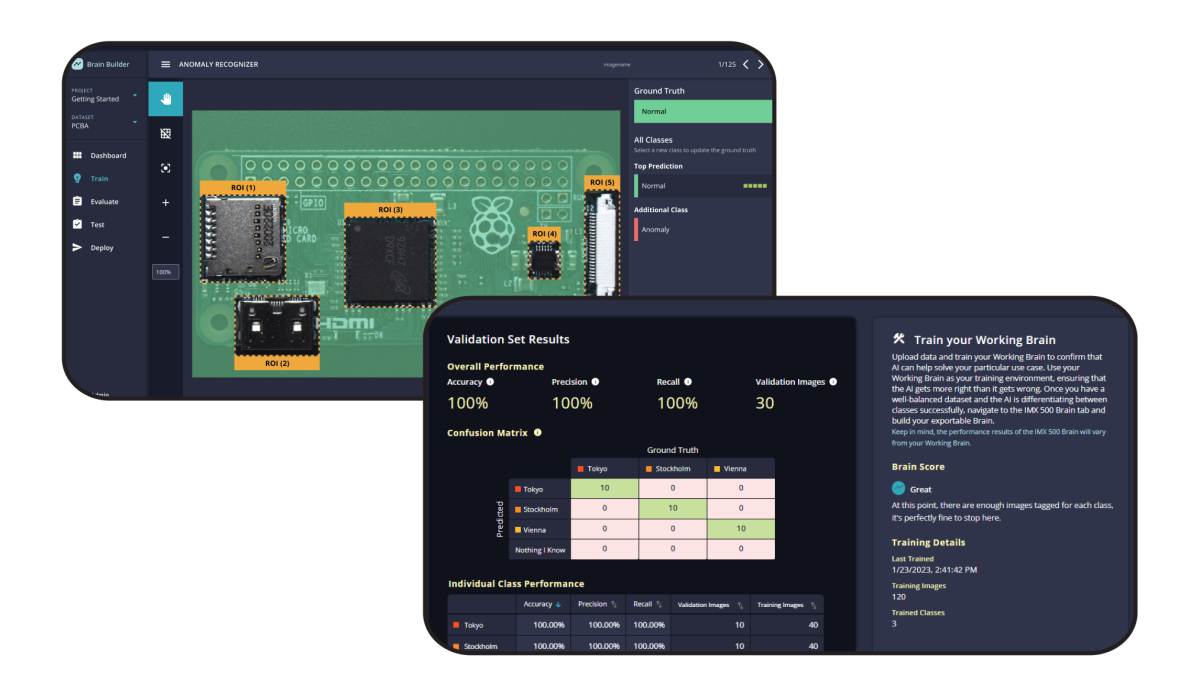Screen dimensions: 1200x697
Task: Click the info icon next to Precision
Action: coord(596,382)
